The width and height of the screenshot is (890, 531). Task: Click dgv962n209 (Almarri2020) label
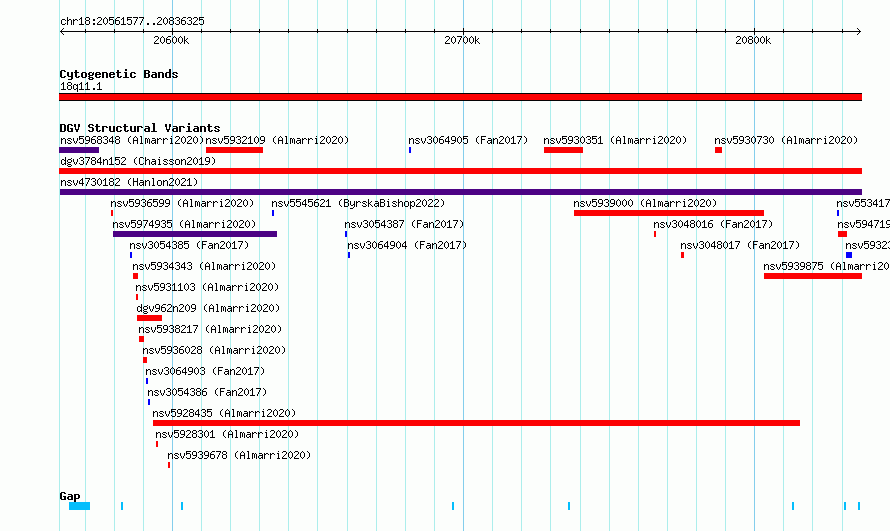[208, 308]
